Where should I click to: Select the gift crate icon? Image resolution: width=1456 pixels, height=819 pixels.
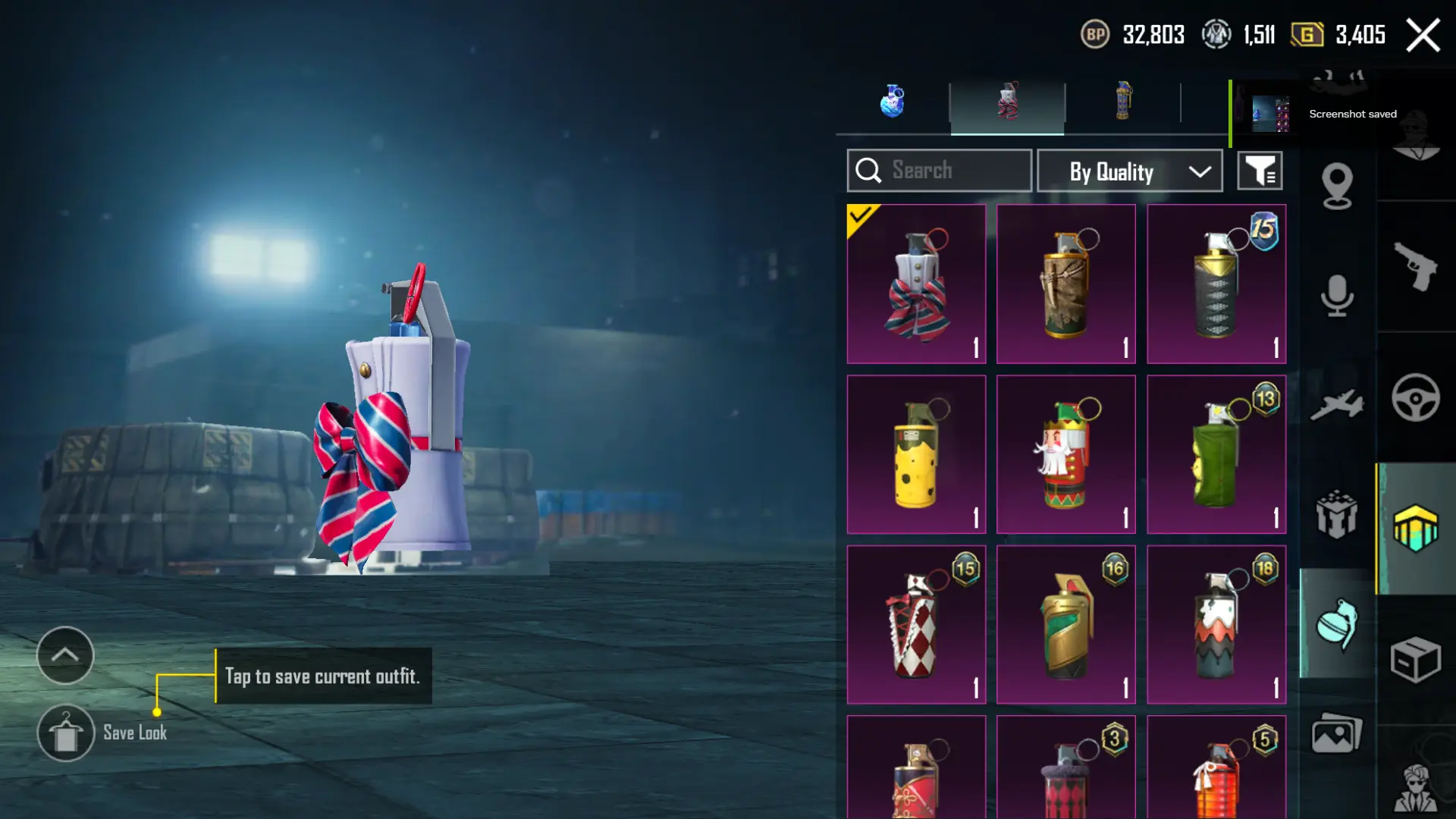pos(1337,514)
